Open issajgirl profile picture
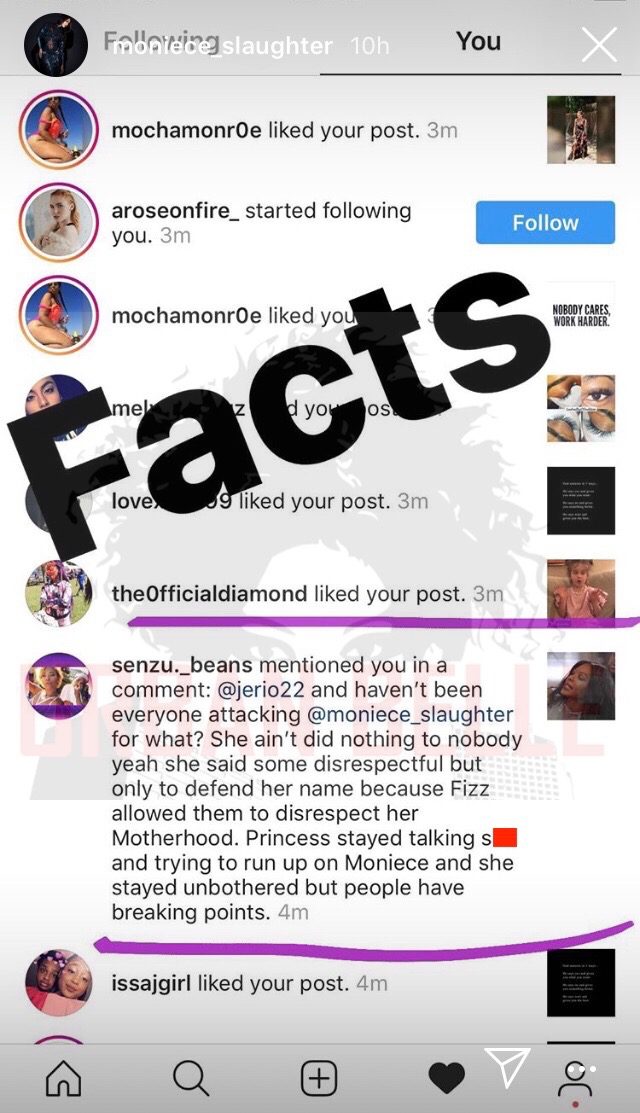 point(59,983)
